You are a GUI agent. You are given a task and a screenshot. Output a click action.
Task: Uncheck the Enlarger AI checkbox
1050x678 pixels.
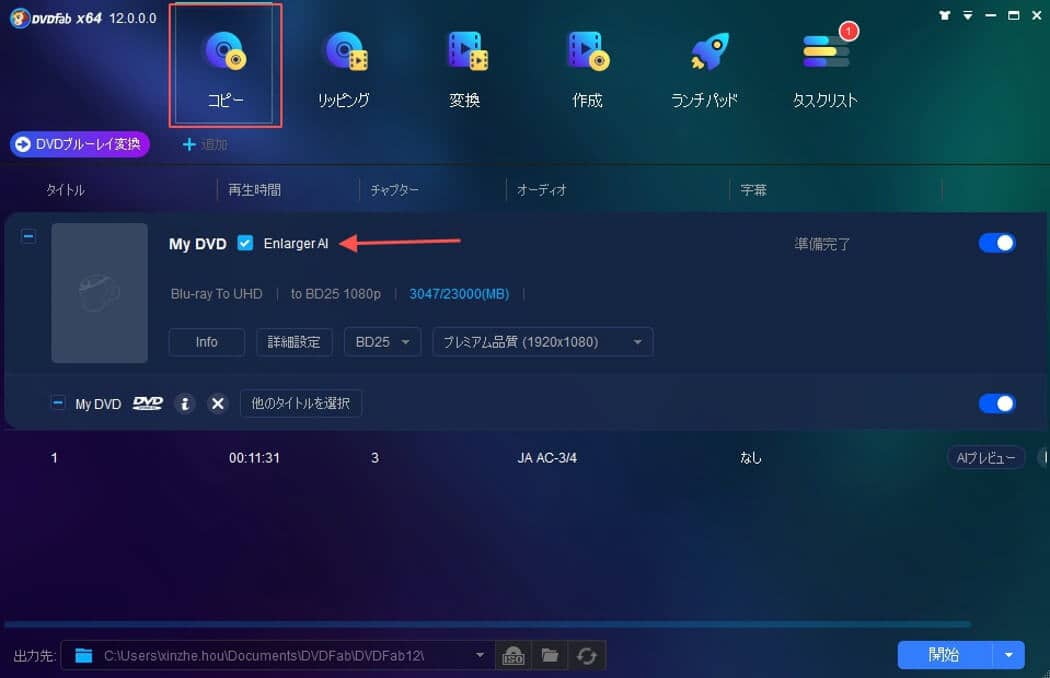245,243
